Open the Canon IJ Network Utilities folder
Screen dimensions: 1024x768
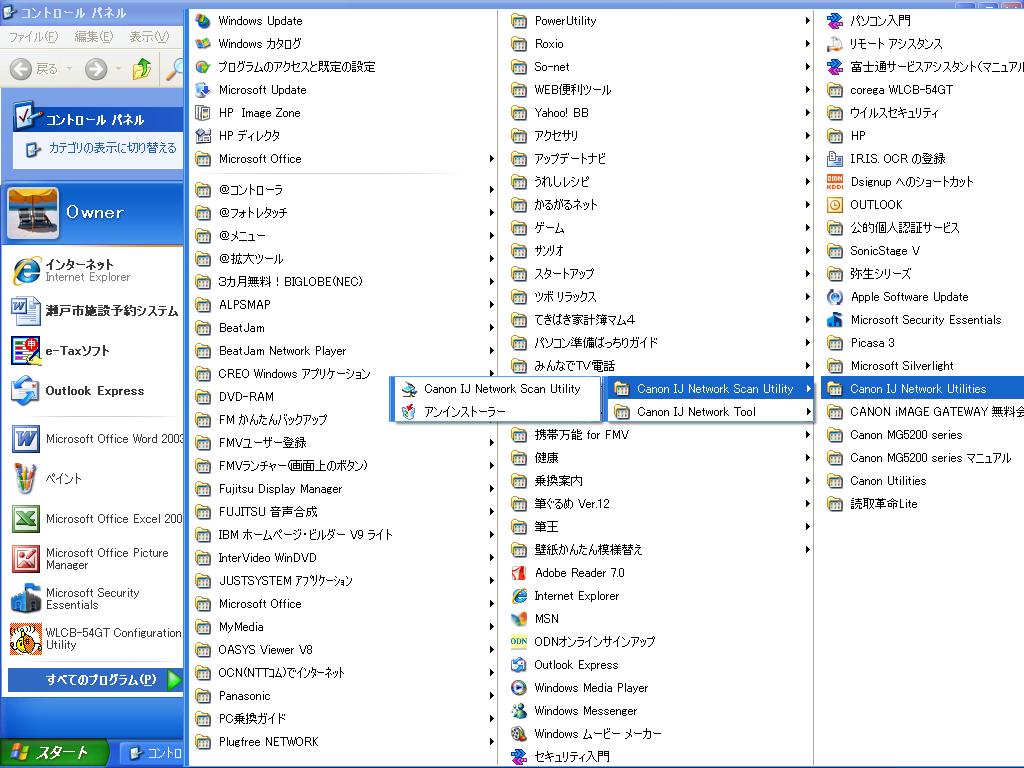pyautogui.click(x=922, y=389)
